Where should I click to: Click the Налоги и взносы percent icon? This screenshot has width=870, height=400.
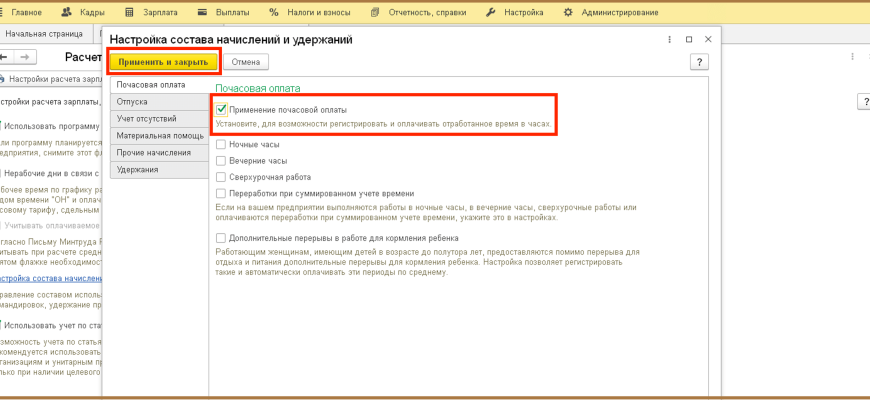pos(274,12)
